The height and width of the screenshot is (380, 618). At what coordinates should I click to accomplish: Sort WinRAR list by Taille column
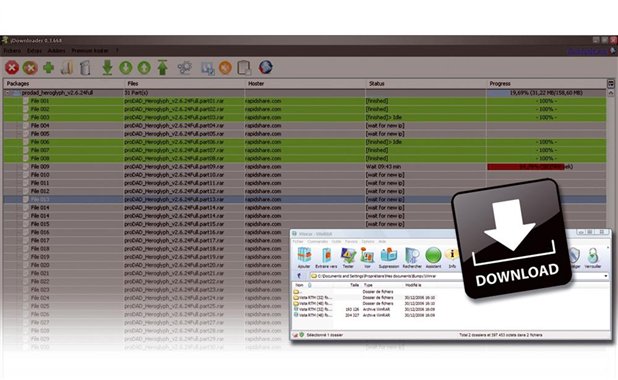355,285
